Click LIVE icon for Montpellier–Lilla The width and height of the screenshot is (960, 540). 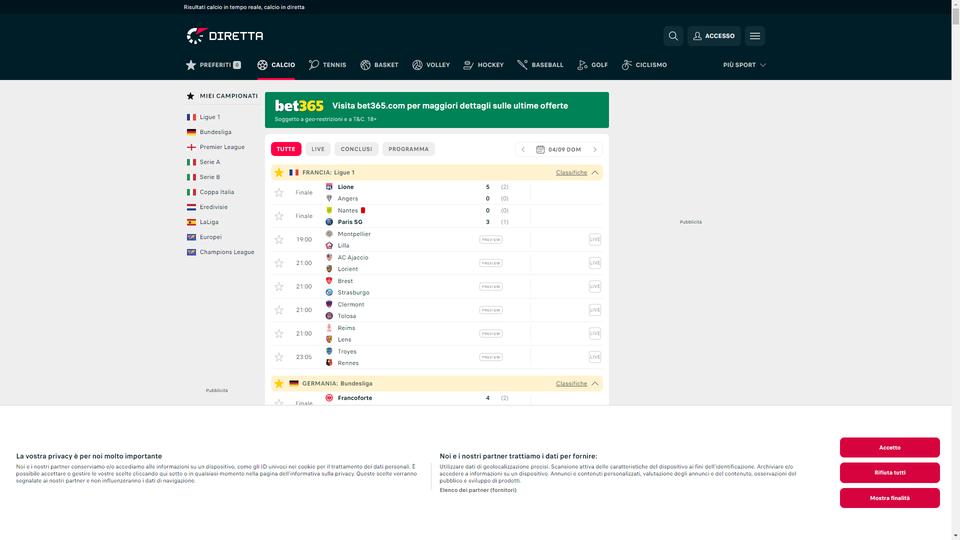(x=594, y=239)
